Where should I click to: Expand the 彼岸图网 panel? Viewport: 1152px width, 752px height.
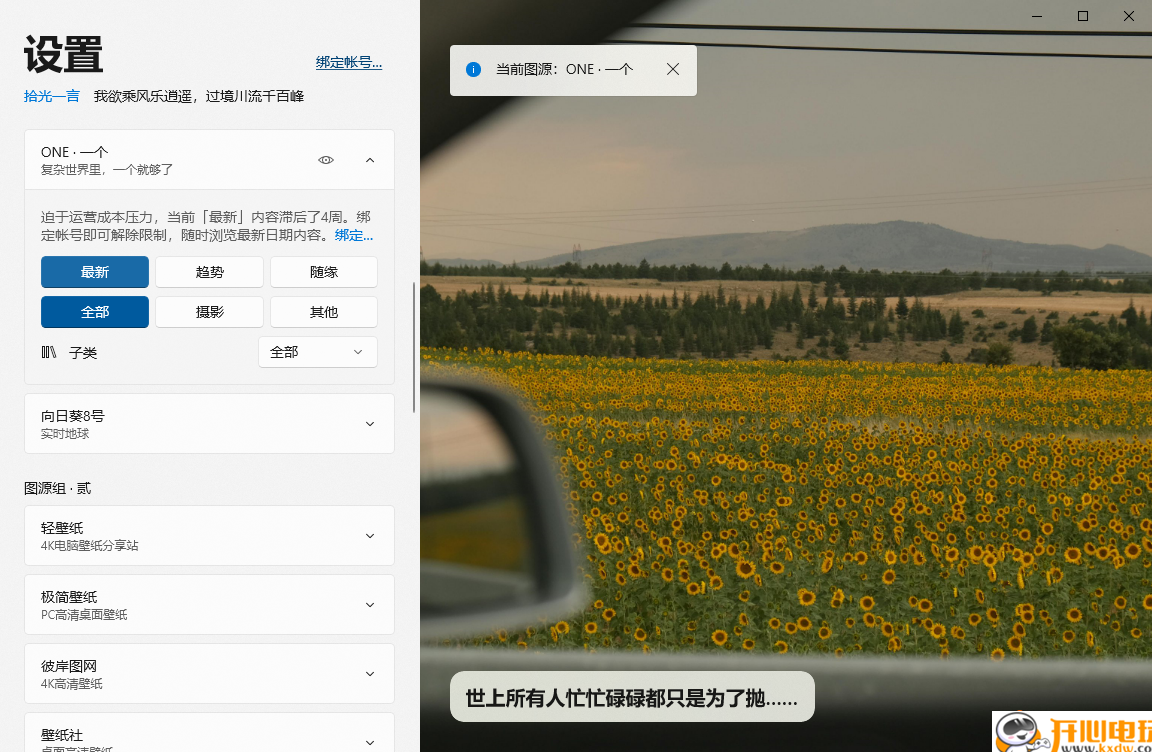click(369, 673)
